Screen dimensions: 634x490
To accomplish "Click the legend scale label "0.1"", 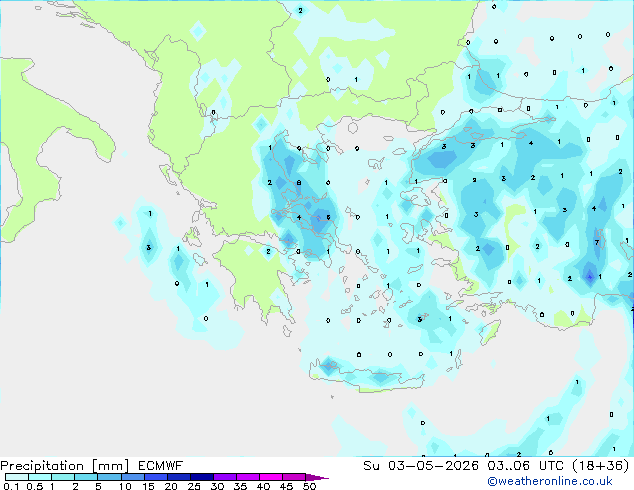I will click(x=9, y=486).
